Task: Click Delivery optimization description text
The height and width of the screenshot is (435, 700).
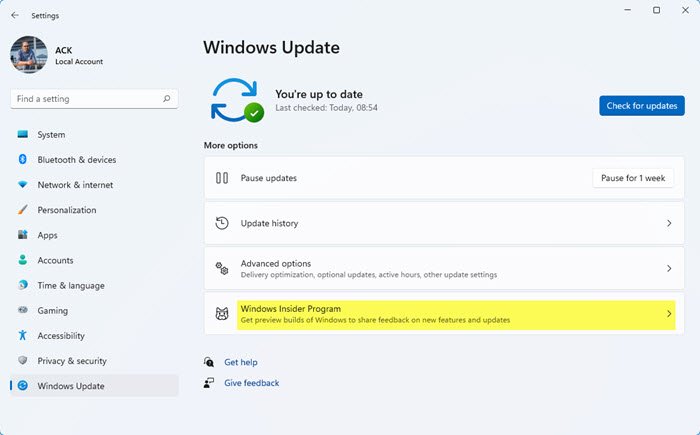Action: (x=369, y=275)
